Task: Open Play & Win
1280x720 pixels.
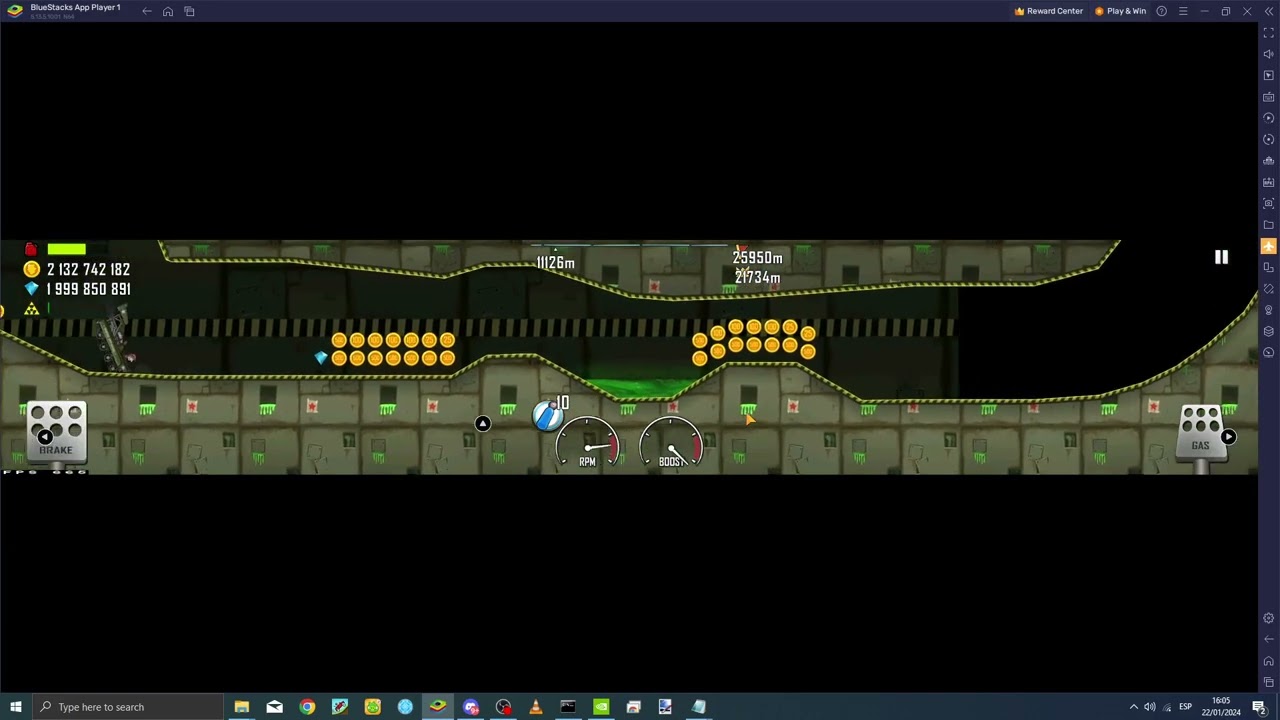Action: tap(1120, 11)
